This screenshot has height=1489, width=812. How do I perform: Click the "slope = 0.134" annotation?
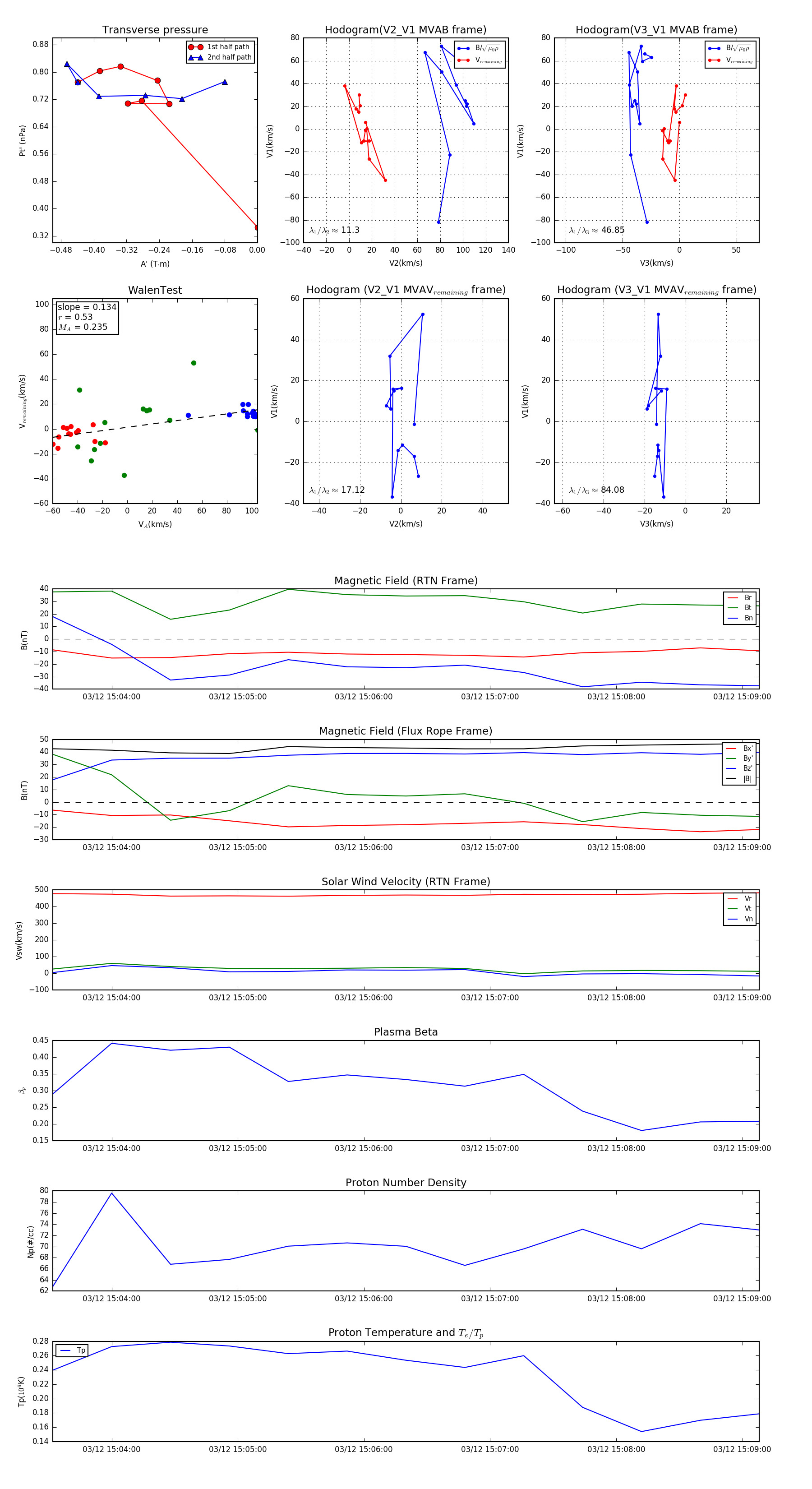point(87,307)
